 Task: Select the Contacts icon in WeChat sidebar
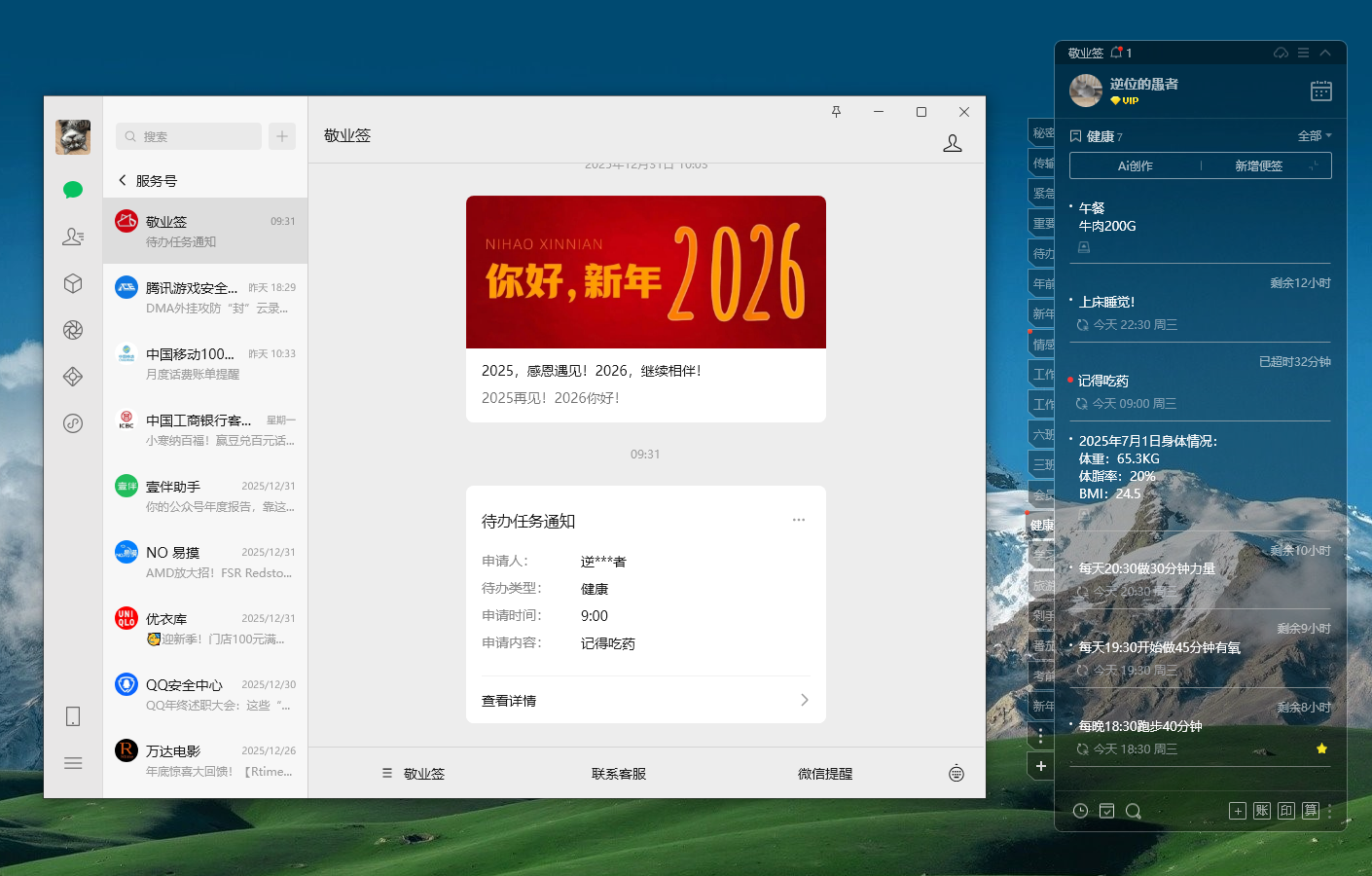[x=73, y=237]
